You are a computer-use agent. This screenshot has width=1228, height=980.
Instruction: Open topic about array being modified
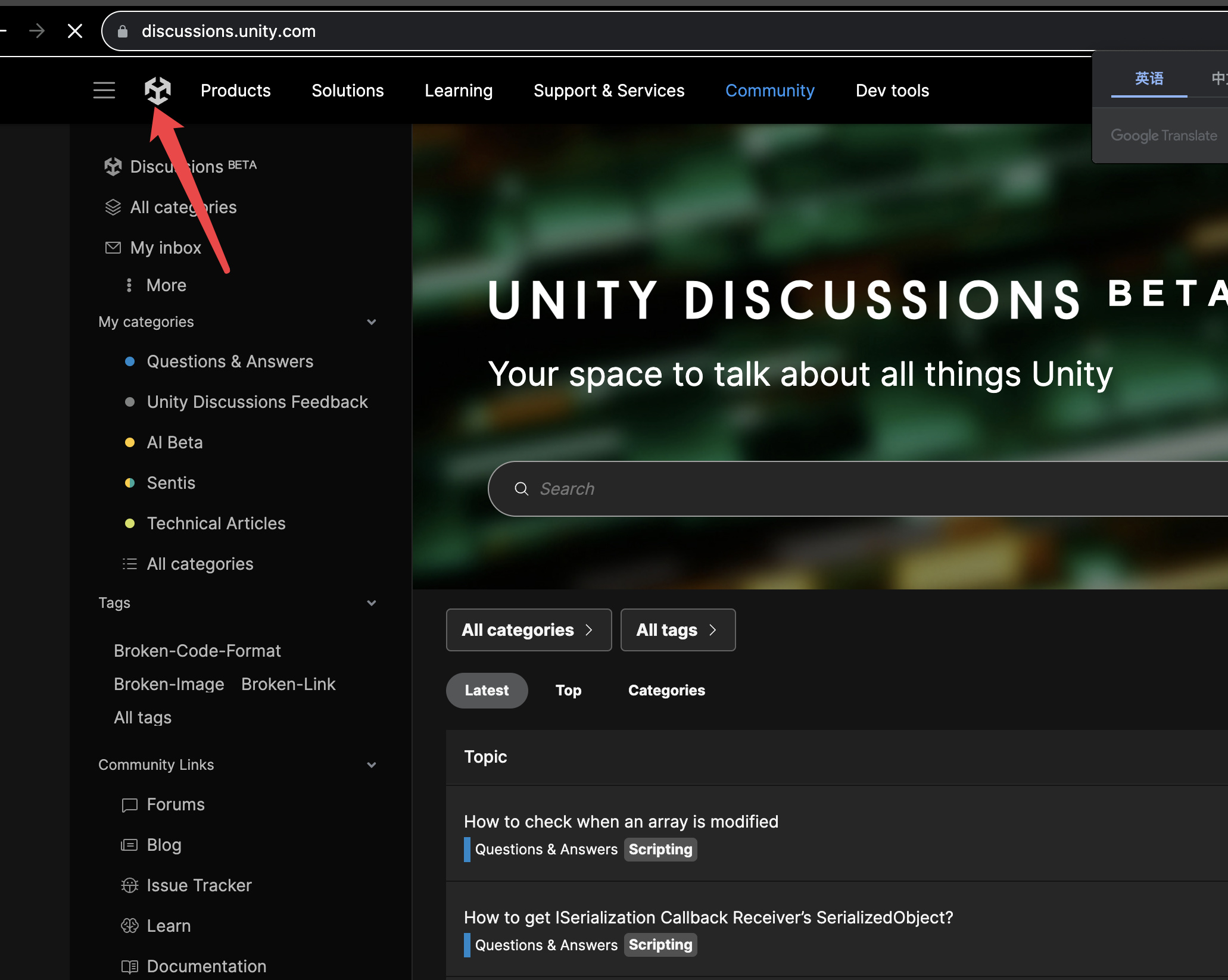click(x=621, y=822)
